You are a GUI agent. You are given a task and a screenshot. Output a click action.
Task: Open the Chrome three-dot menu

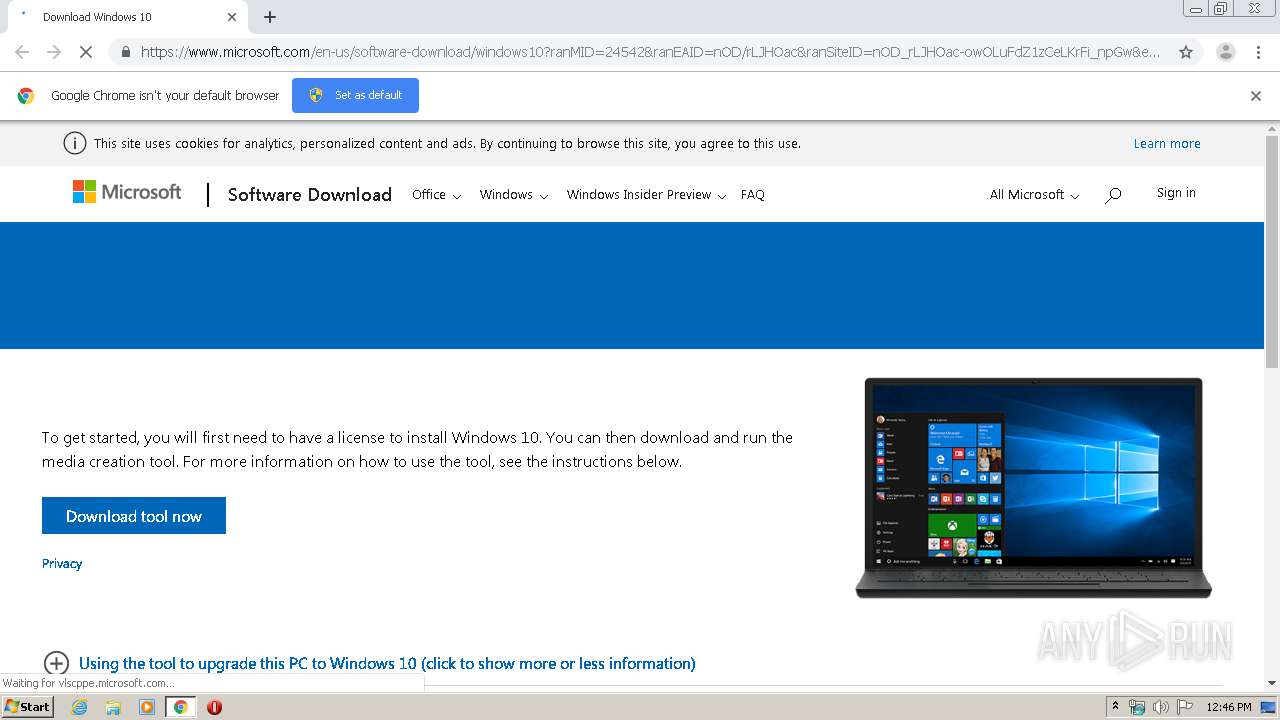click(1258, 52)
